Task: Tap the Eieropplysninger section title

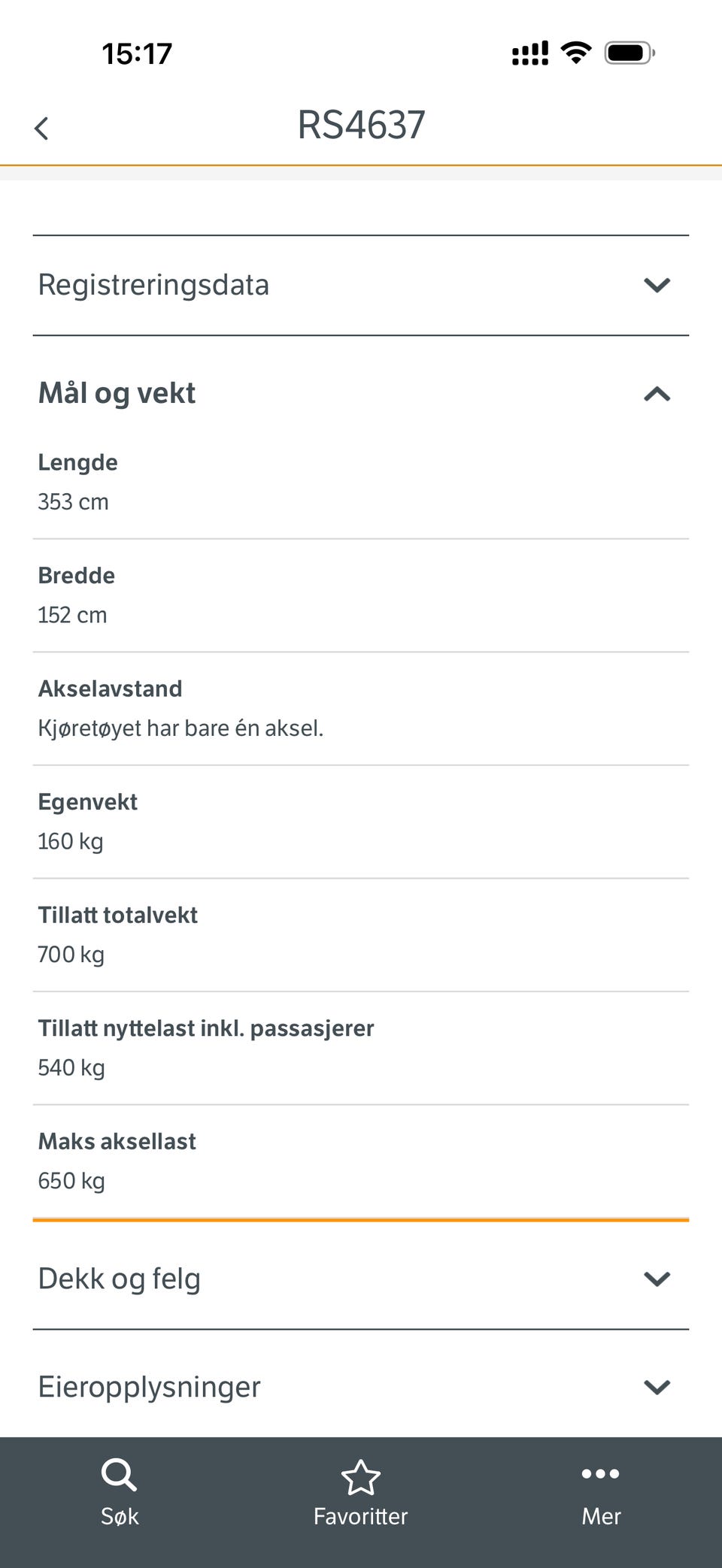Action: [x=149, y=1387]
